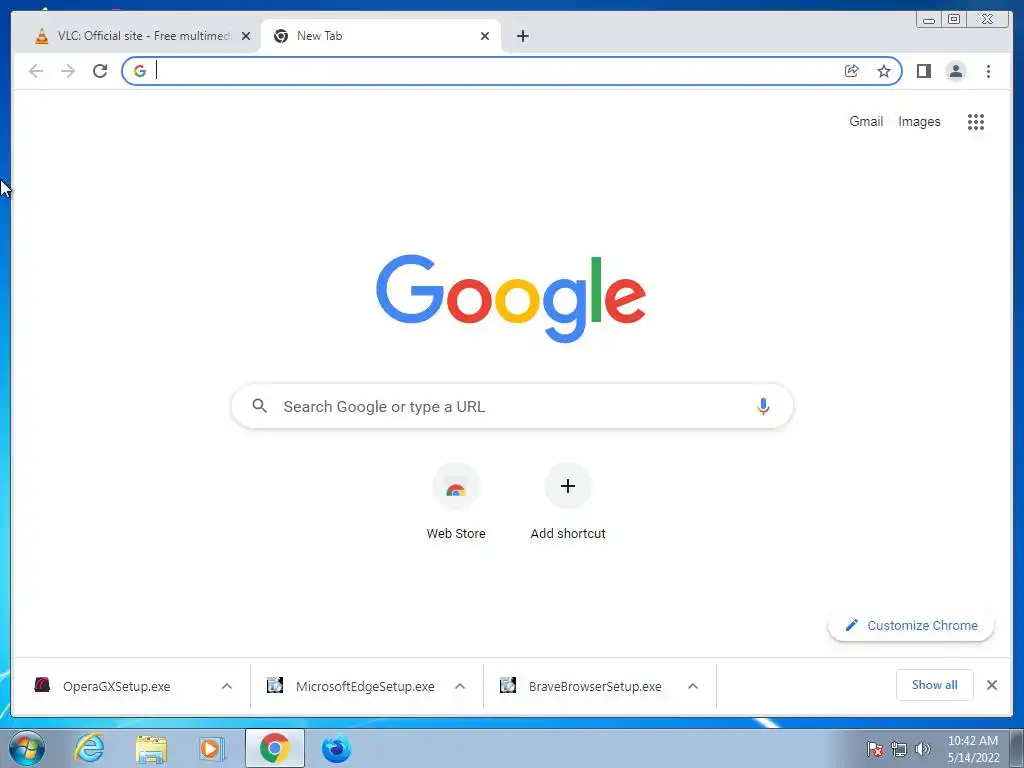Image resolution: width=1024 pixels, height=768 pixels.
Task: Share this page icon in address bar
Action: click(x=852, y=71)
